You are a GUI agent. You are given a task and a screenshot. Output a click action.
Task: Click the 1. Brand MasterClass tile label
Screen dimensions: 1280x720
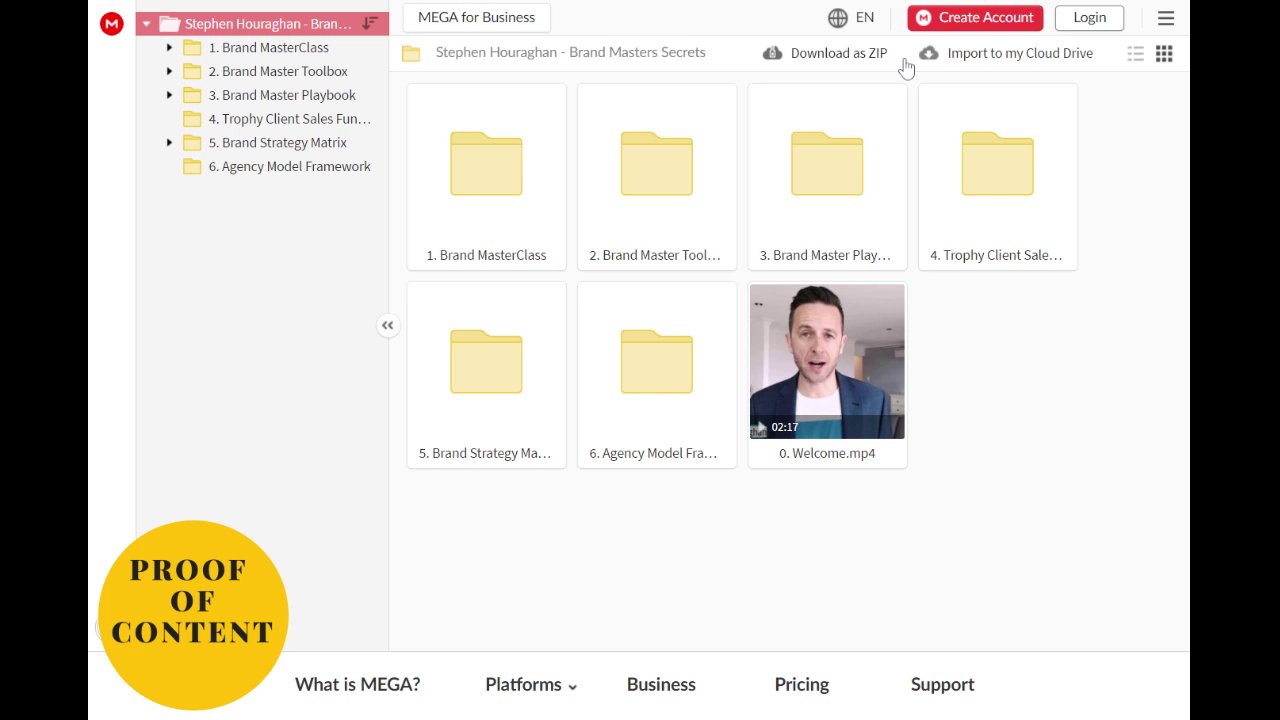tap(486, 255)
